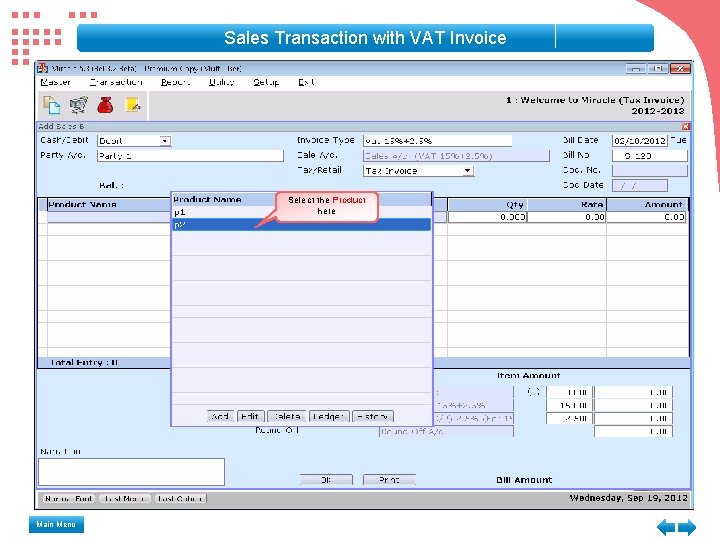Click Delete button in product popup
The width and height of the screenshot is (720, 540).
click(x=287, y=416)
